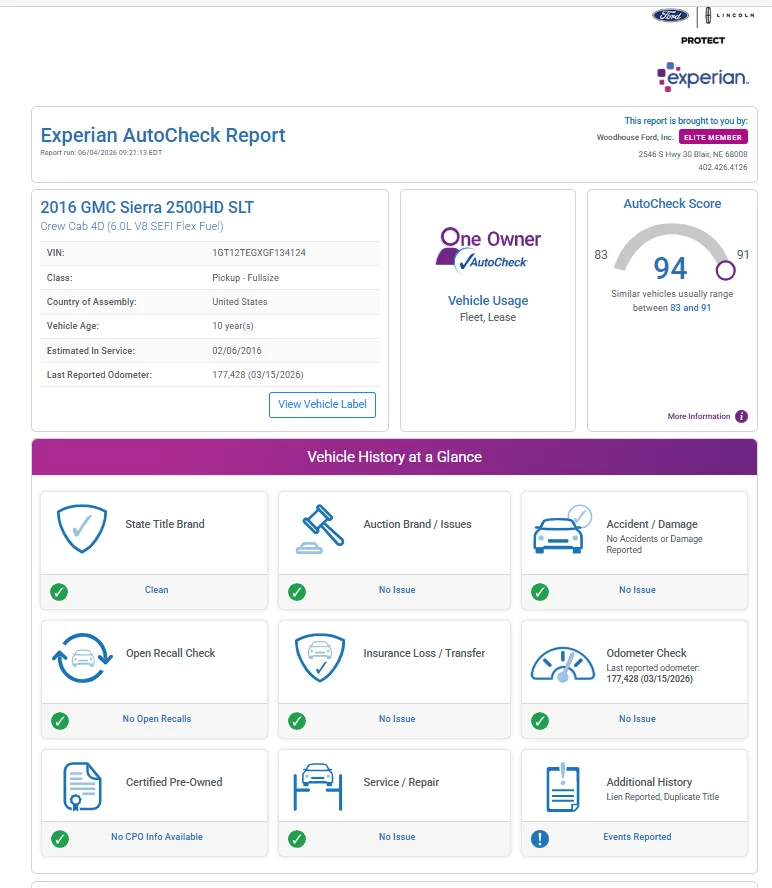Click the VIN value 1GT12TEGXGF134124
This screenshot has width=772, height=888.
pyautogui.click(x=259, y=253)
